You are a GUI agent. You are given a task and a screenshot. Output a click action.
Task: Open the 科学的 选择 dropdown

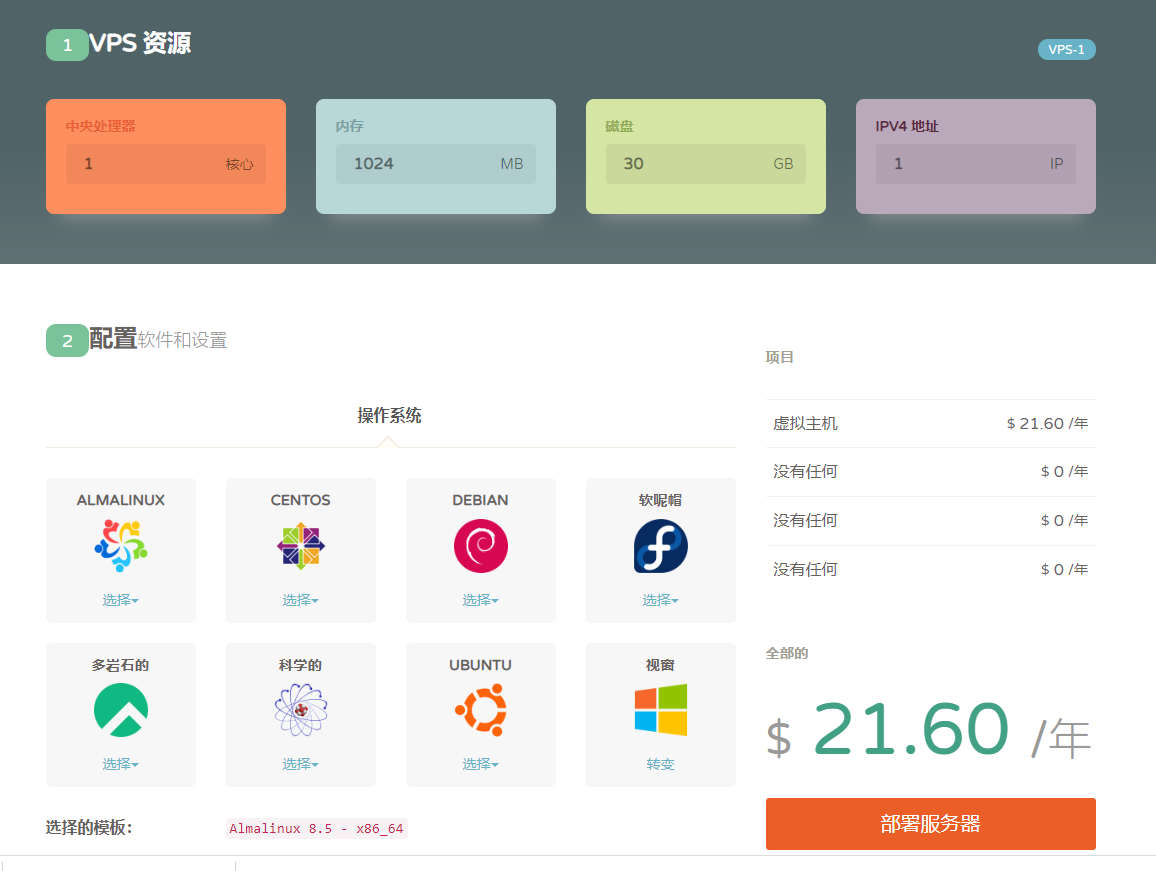(301, 764)
